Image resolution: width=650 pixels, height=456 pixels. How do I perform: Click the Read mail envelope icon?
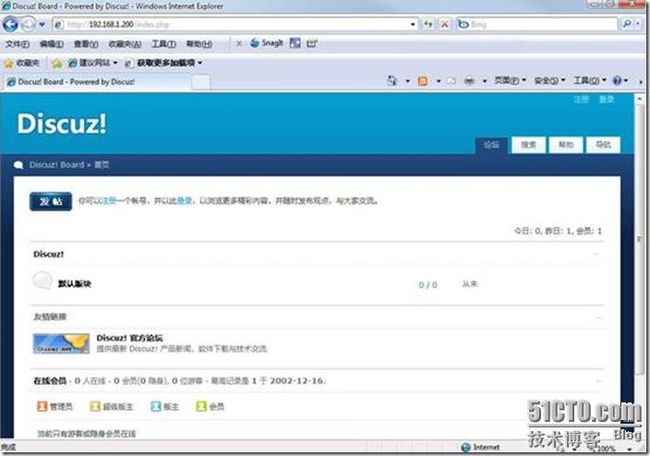pyautogui.click(x=451, y=81)
